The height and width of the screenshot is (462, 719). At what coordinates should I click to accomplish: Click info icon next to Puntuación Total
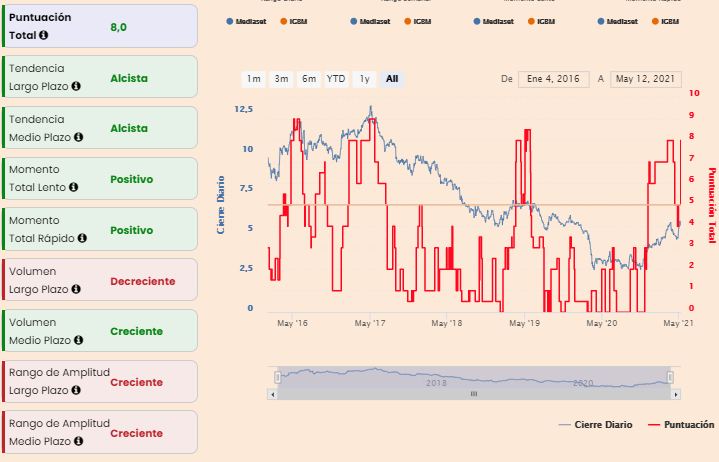[x=44, y=35]
